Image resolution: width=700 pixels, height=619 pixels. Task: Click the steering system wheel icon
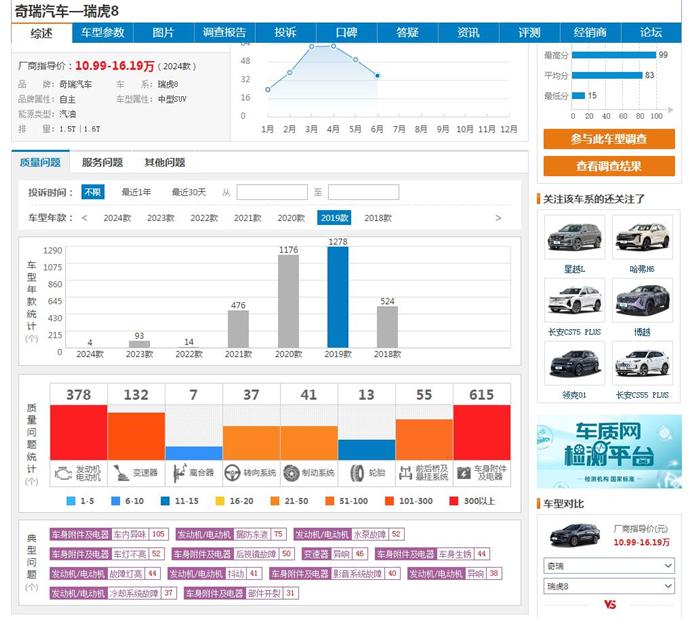232,473
